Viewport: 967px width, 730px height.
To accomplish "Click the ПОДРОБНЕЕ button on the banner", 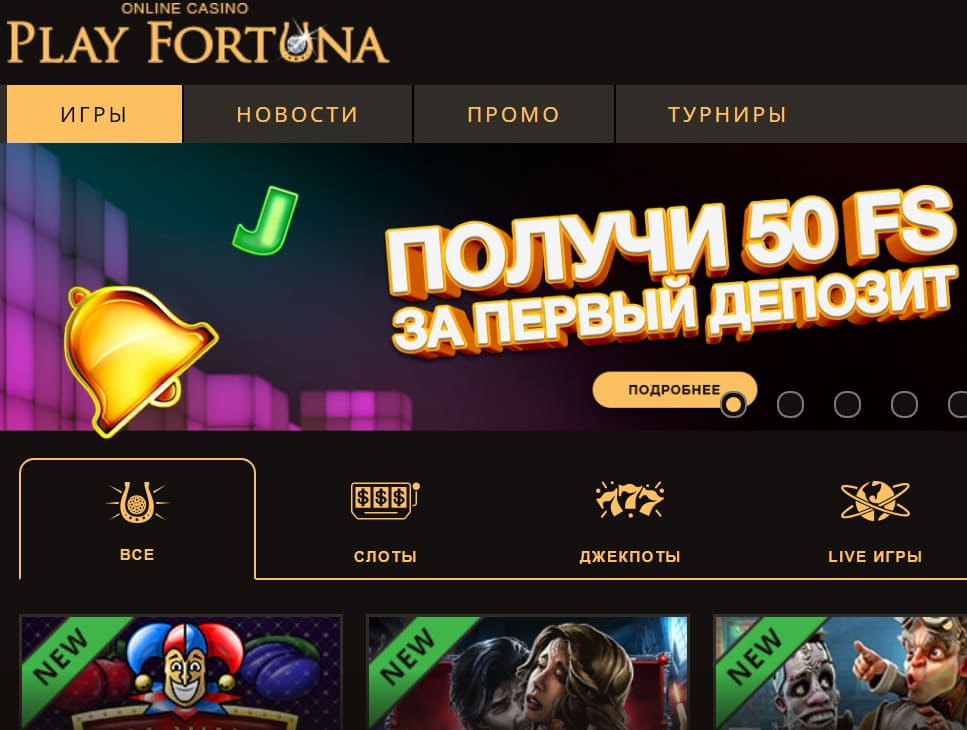I will click(674, 390).
